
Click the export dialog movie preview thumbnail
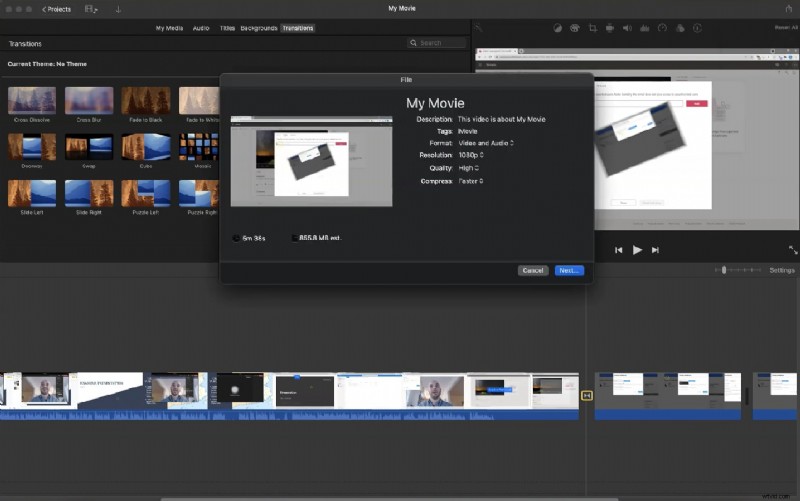pyautogui.click(x=311, y=161)
